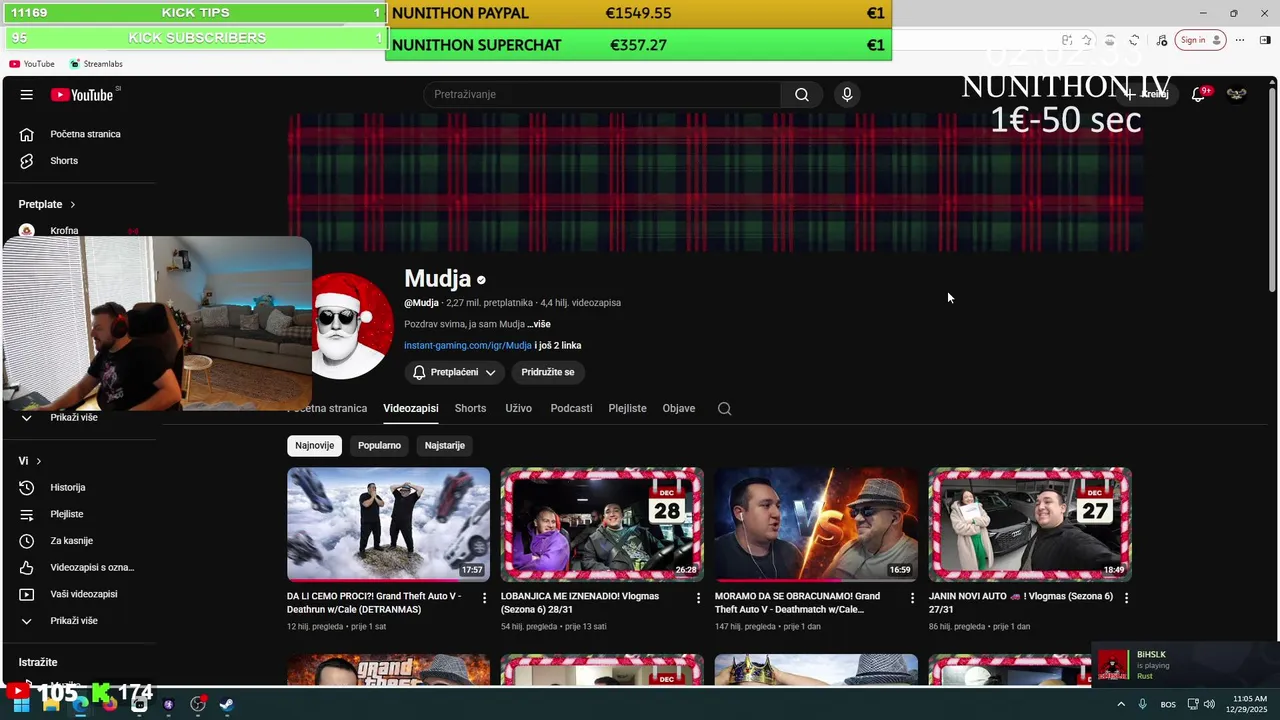The height and width of the screenshot is (720, 1280).
Task: Open i još 2 linka
Action: tap(558, 345)
